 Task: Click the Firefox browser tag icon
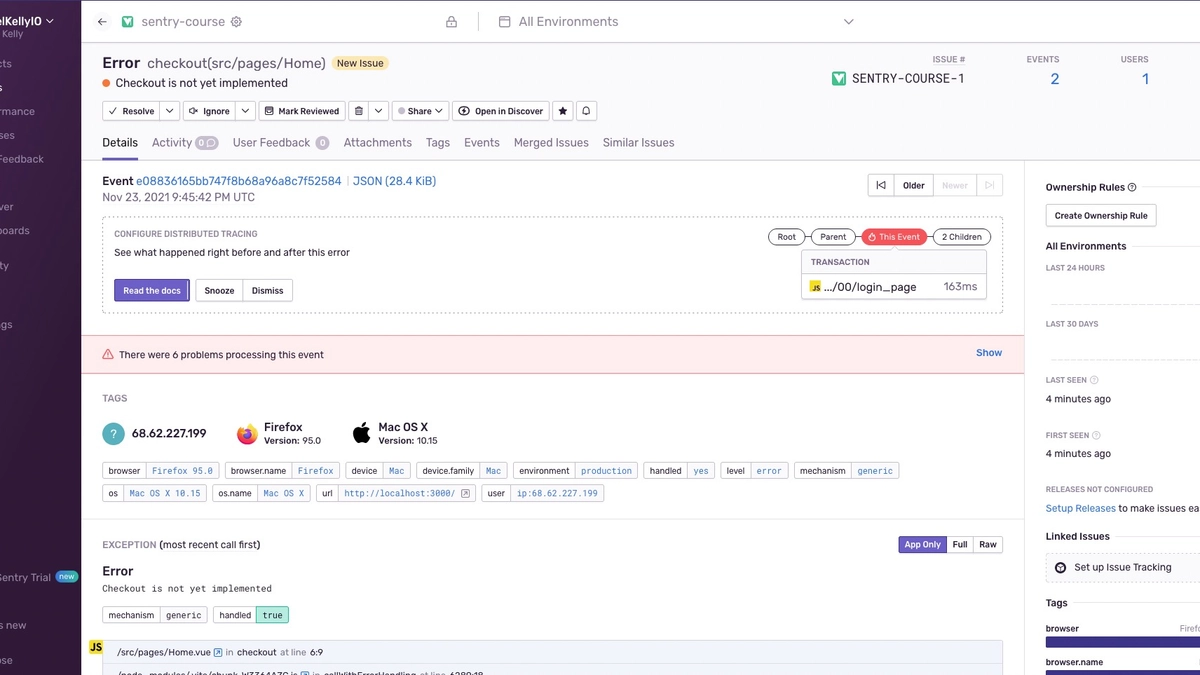246,432
